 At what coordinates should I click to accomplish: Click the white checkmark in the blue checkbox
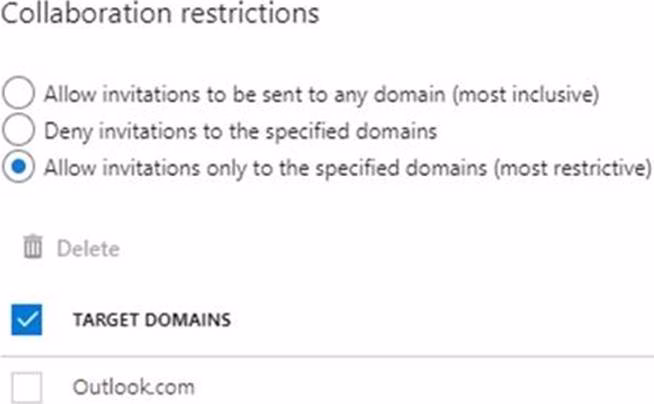tap(27, 320)
